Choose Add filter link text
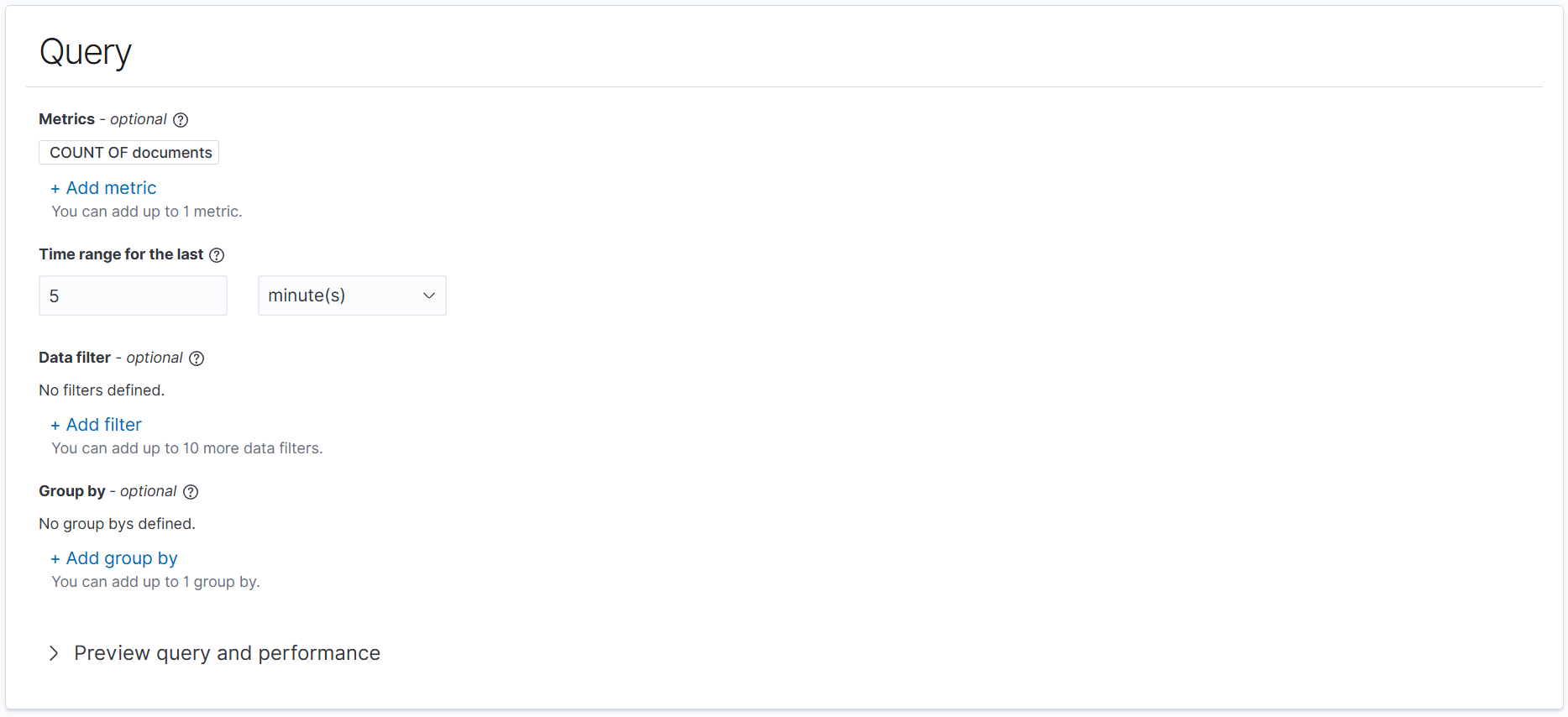This screenshot has width=1568, height=717. click(104, 425)
